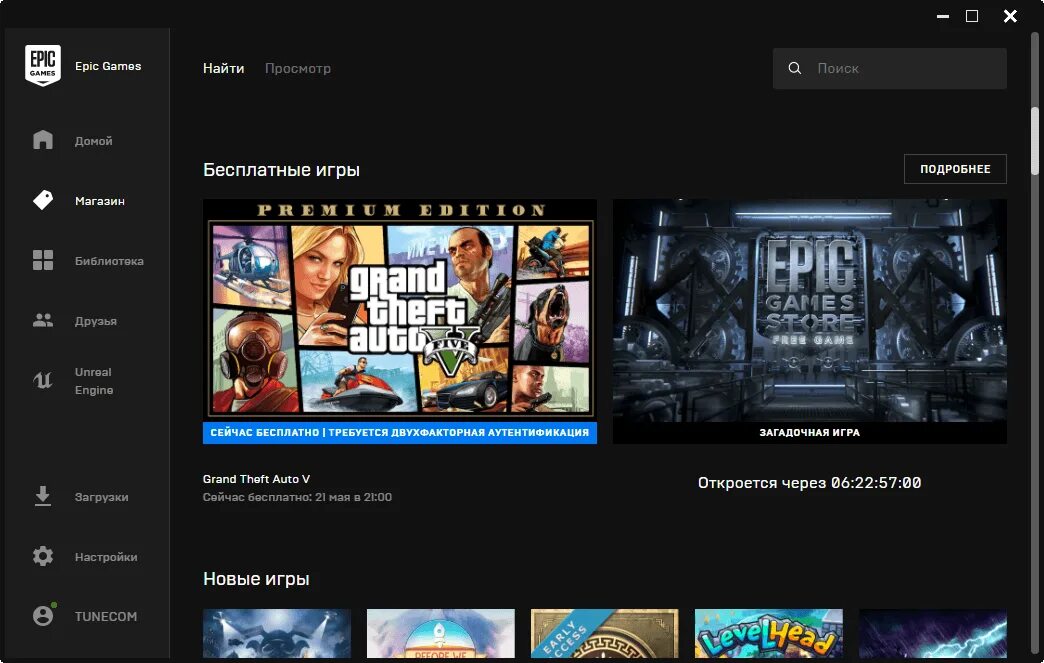Open the Домой house icon
Viewport: 1044px width, 663px height.
click(x=43, y=140)
